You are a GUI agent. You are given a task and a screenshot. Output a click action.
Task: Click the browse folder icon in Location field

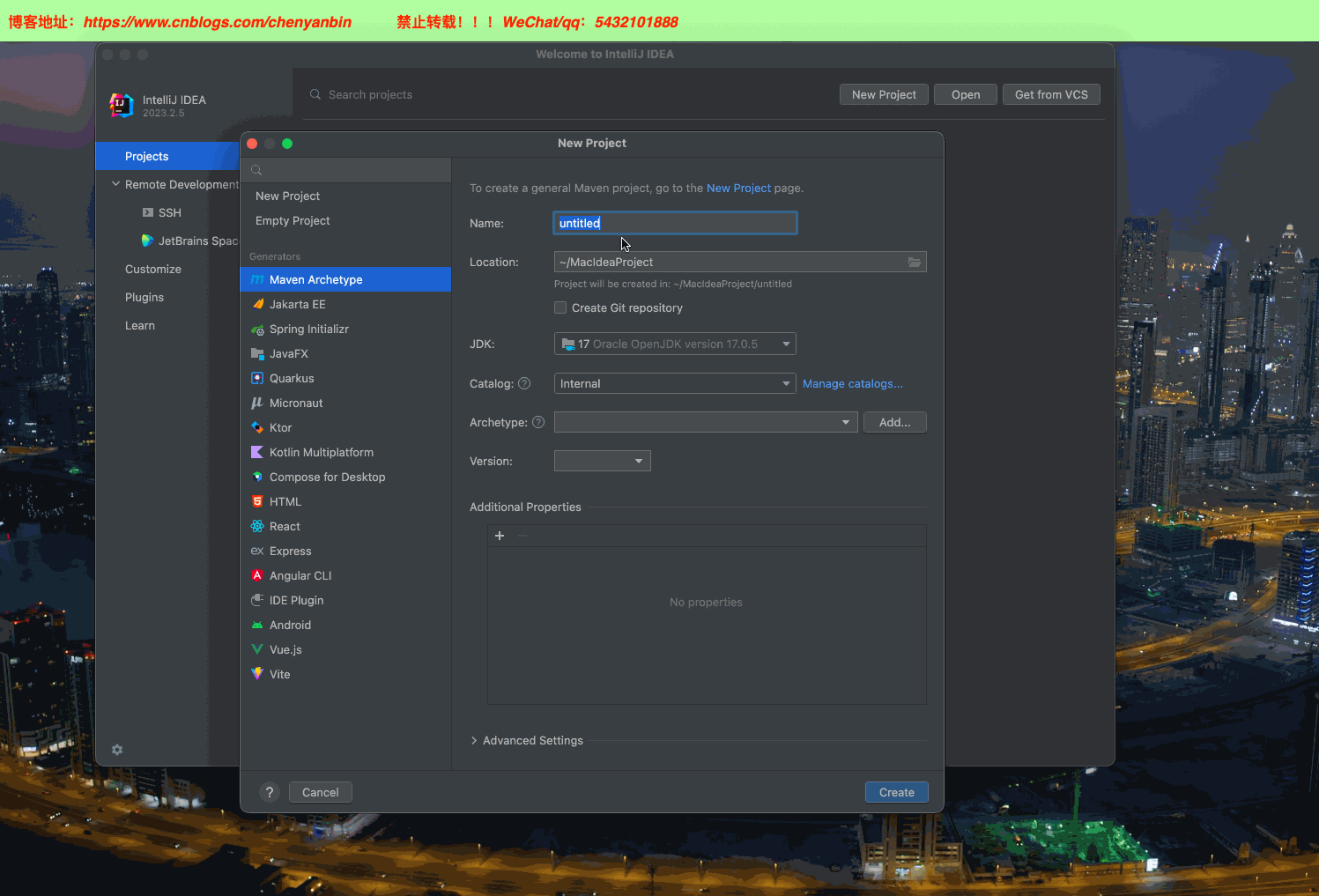coord(915,262)
